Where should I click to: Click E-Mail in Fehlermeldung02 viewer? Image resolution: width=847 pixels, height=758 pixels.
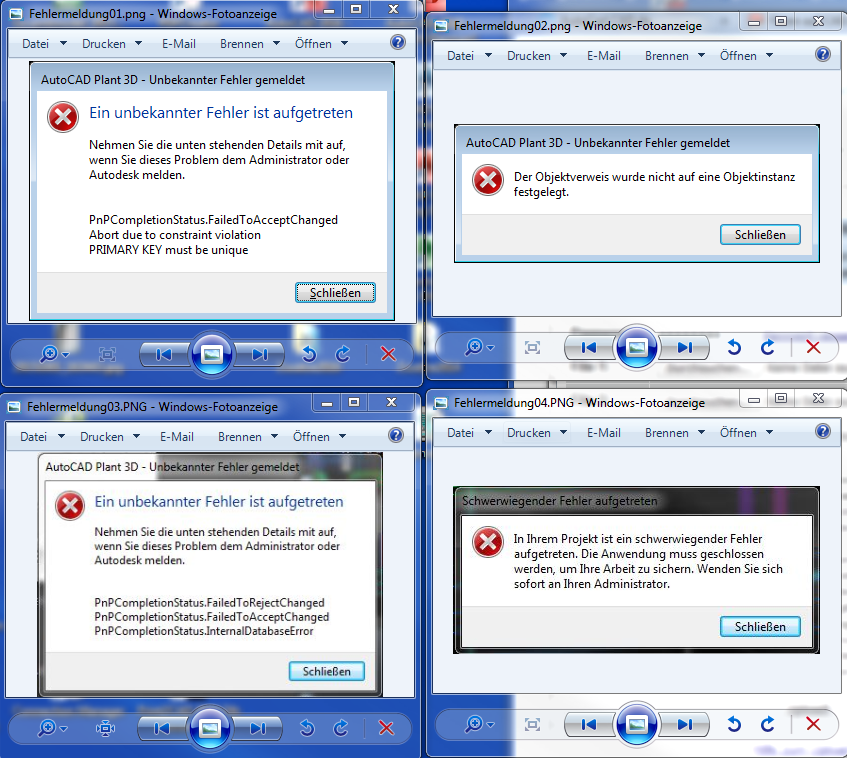(604, 56)
